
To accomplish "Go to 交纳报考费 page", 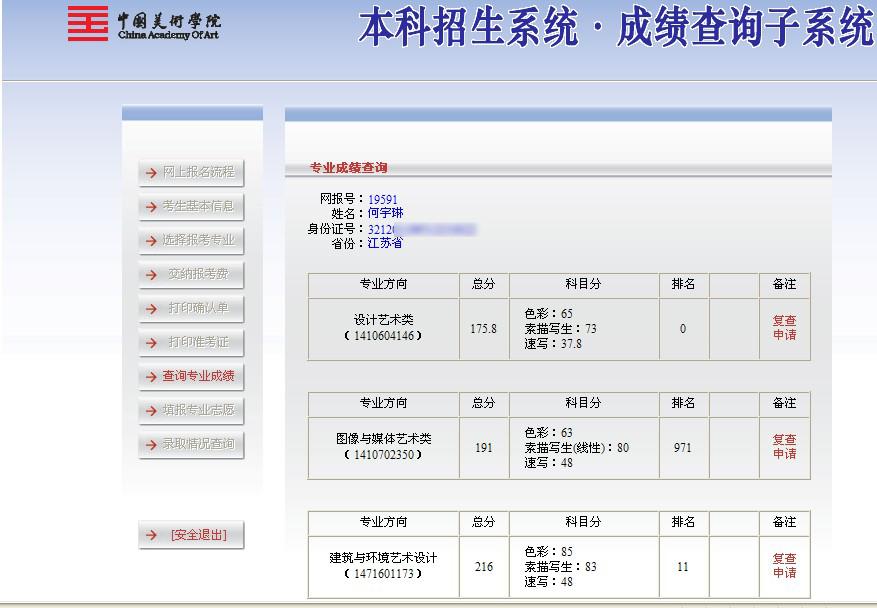I will [191, 275].
